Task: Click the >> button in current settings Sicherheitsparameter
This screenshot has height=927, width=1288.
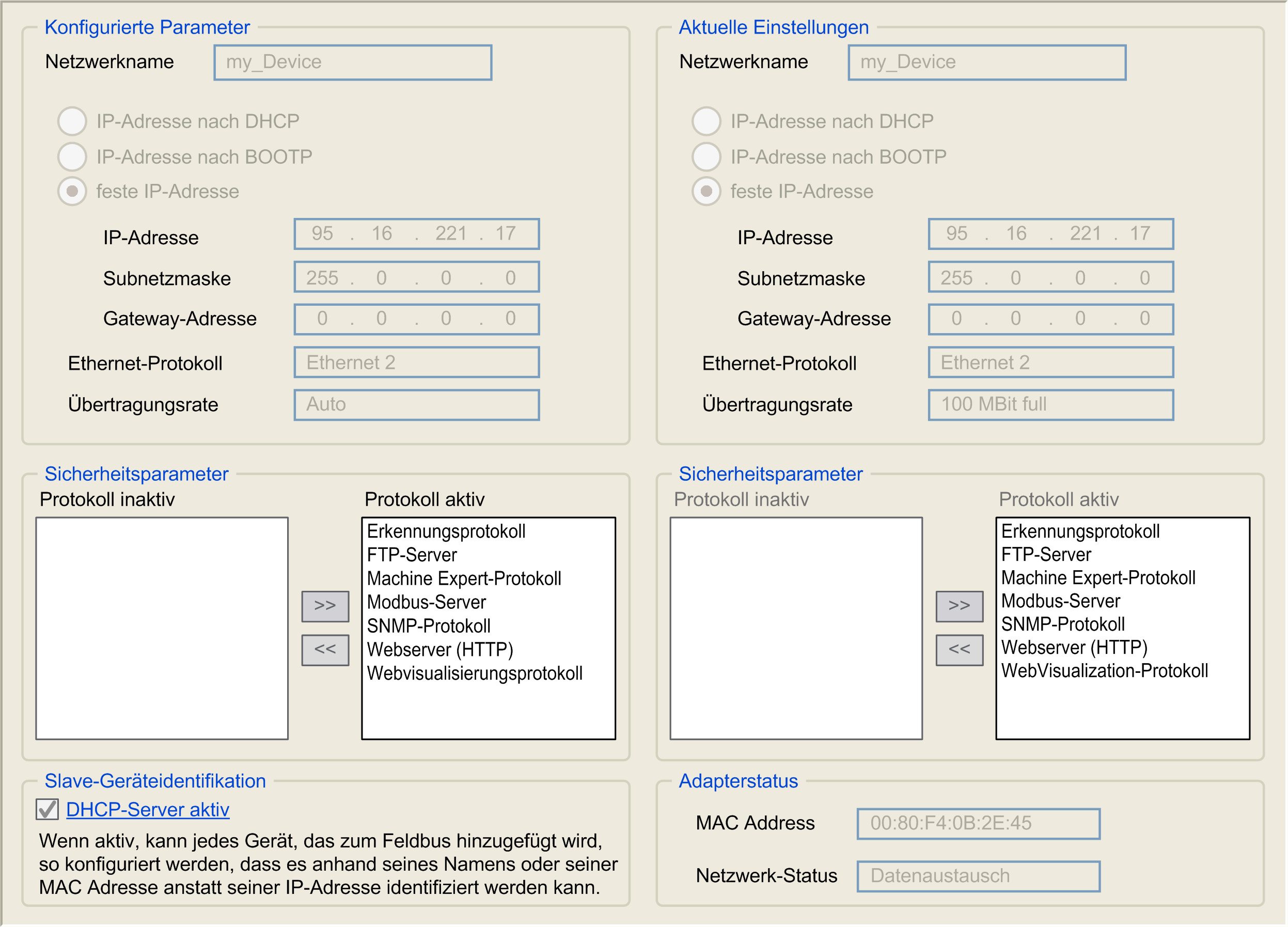Action: point(959,606)
